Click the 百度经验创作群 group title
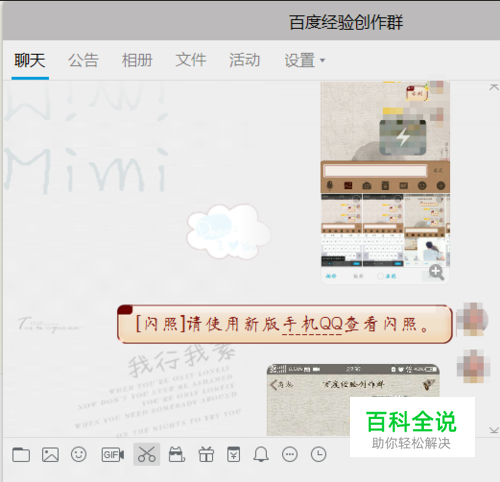 coord(346,23)
